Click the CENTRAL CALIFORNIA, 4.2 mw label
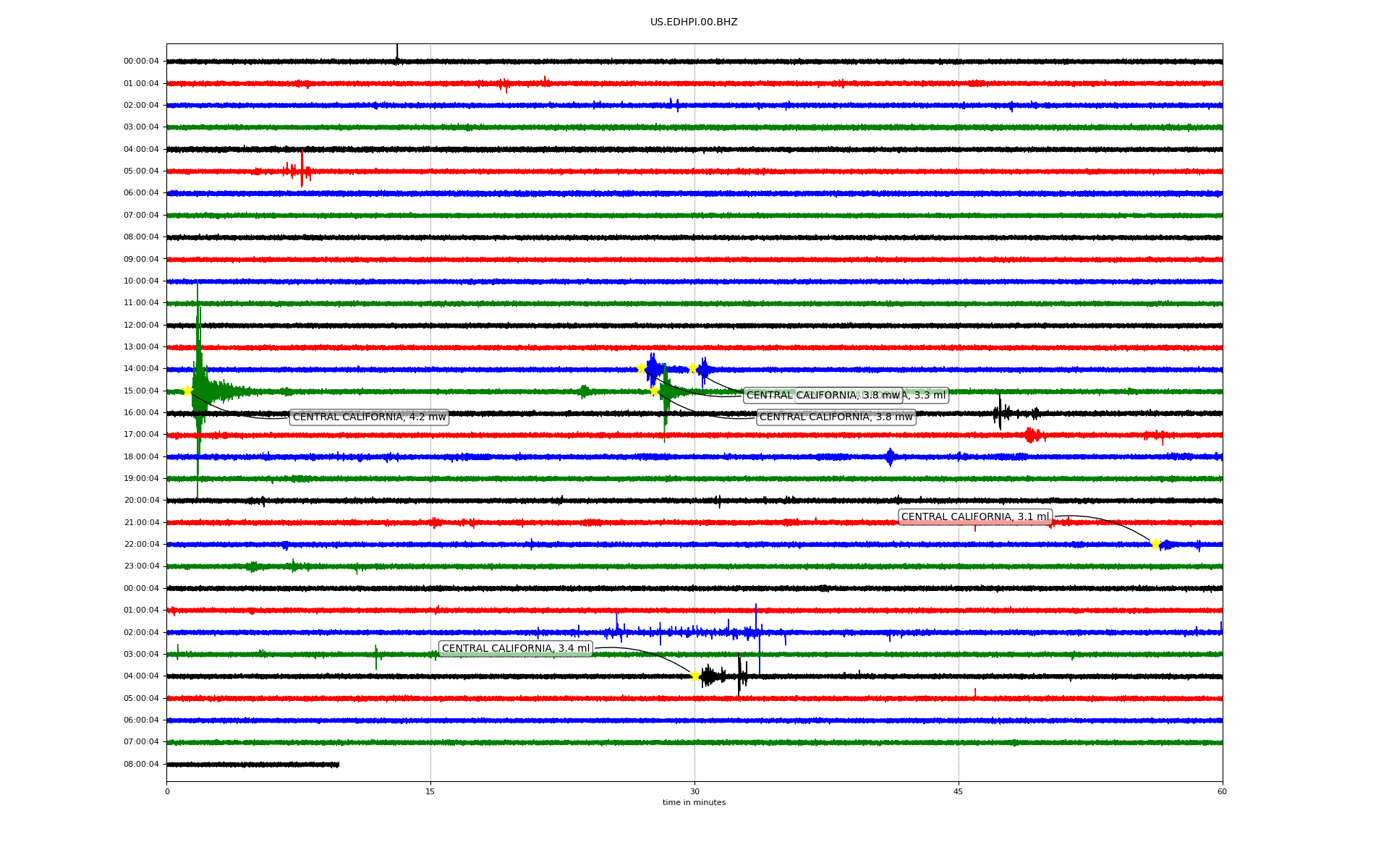Screen dimensions: 1389x868 (369, 417)
